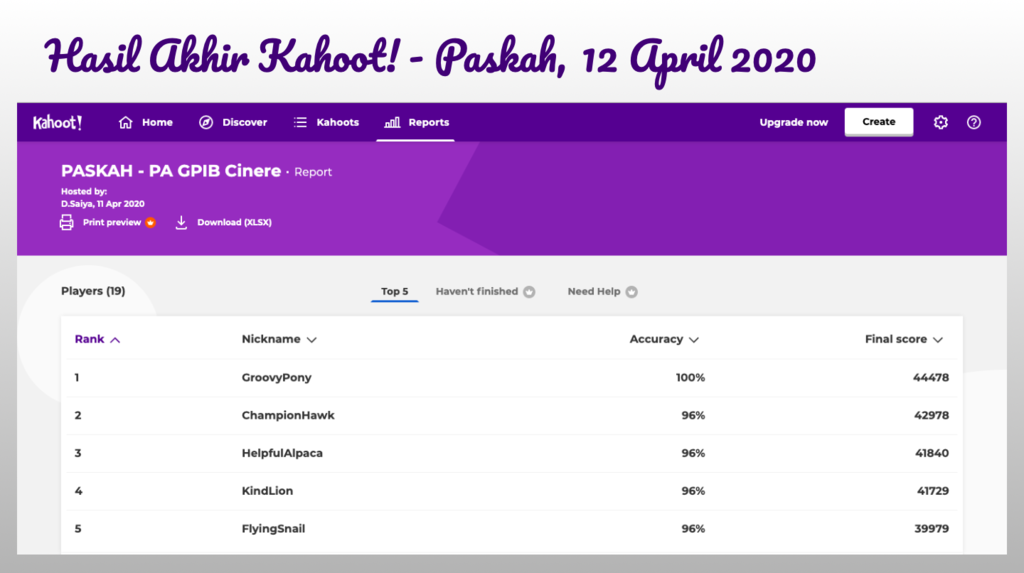Viewport: 1024px width, 573px height.
Task: Switch to the Top 5 tab
Action: (x=394, y=292)
